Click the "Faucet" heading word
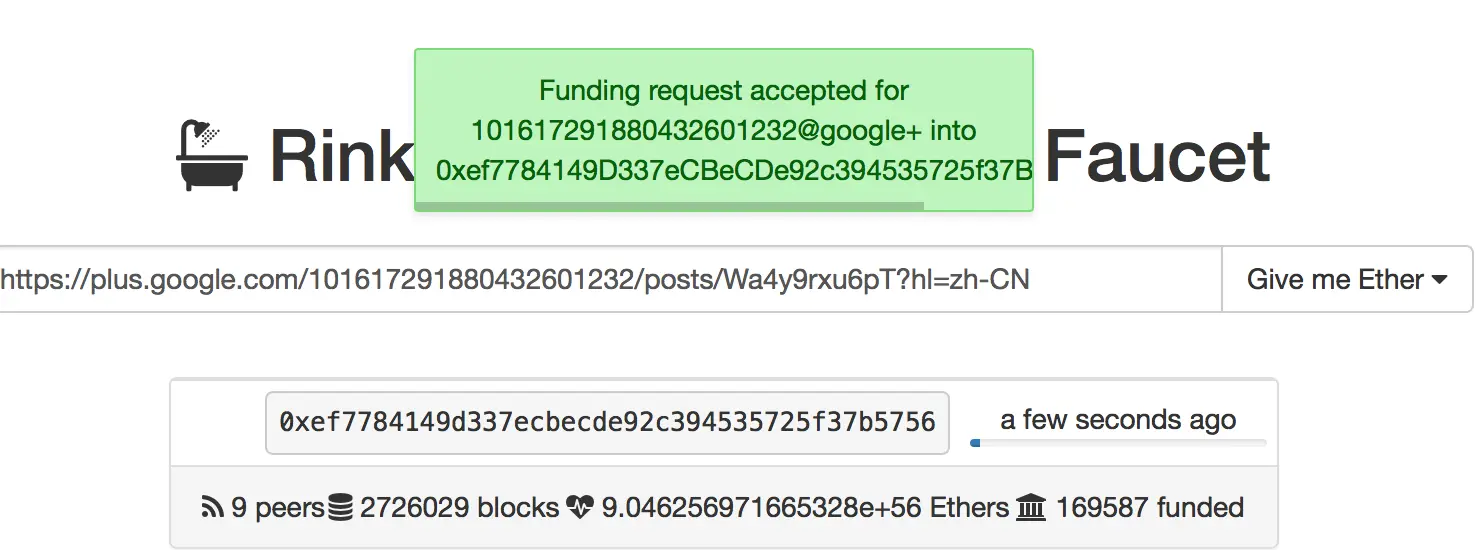The width and height of the screenshot is (1478, 550). pos(1157,156)
